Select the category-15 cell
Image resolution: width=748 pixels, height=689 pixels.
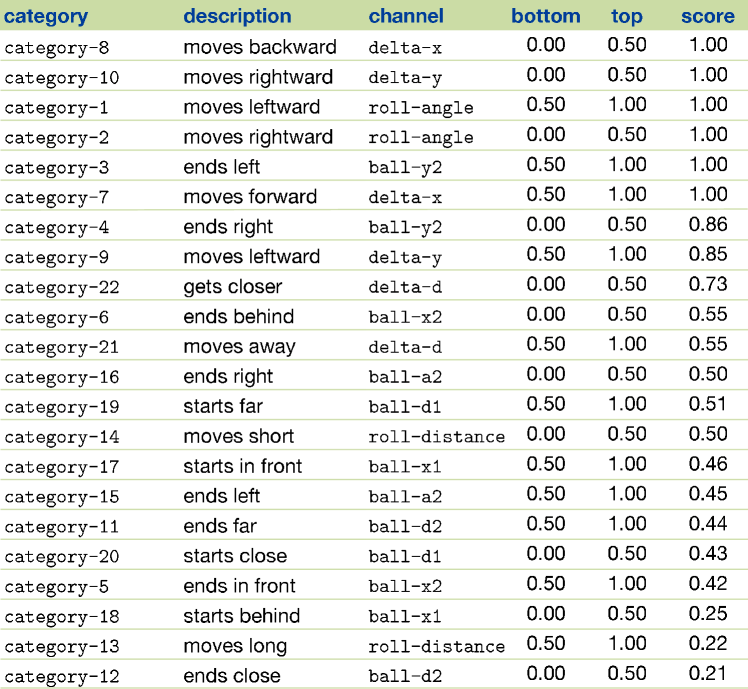coord(62,497)
